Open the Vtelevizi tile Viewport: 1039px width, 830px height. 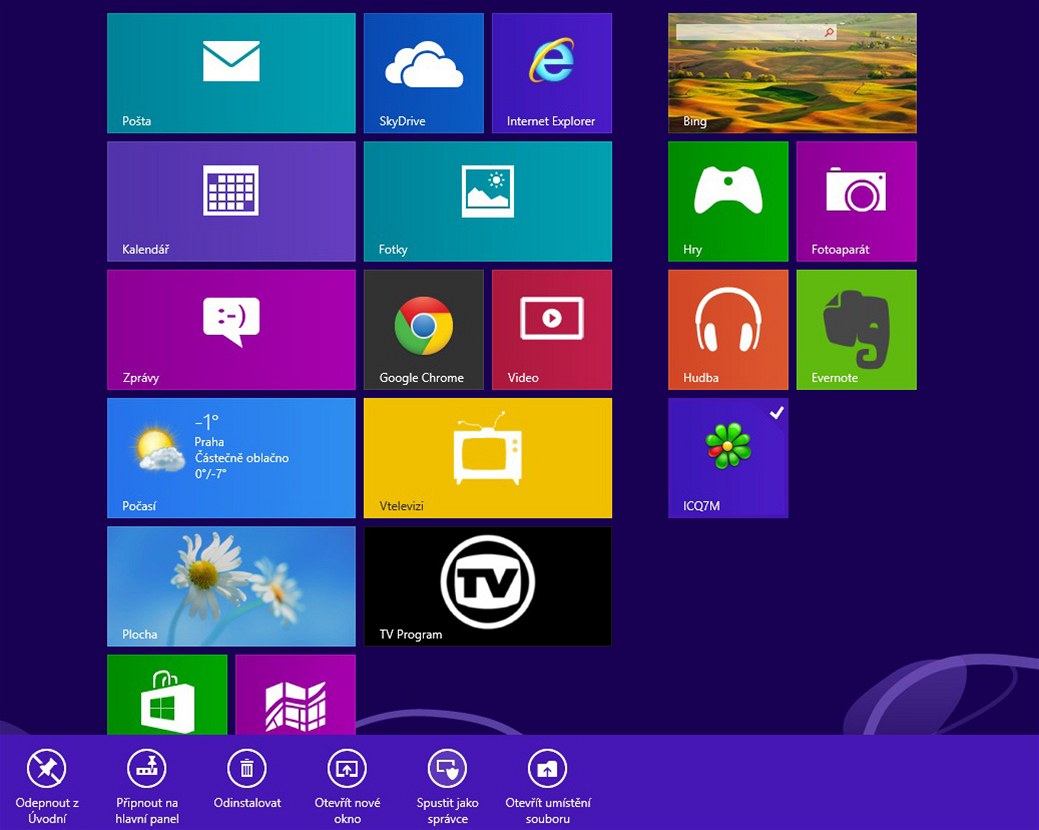click(x=488, y=458)
